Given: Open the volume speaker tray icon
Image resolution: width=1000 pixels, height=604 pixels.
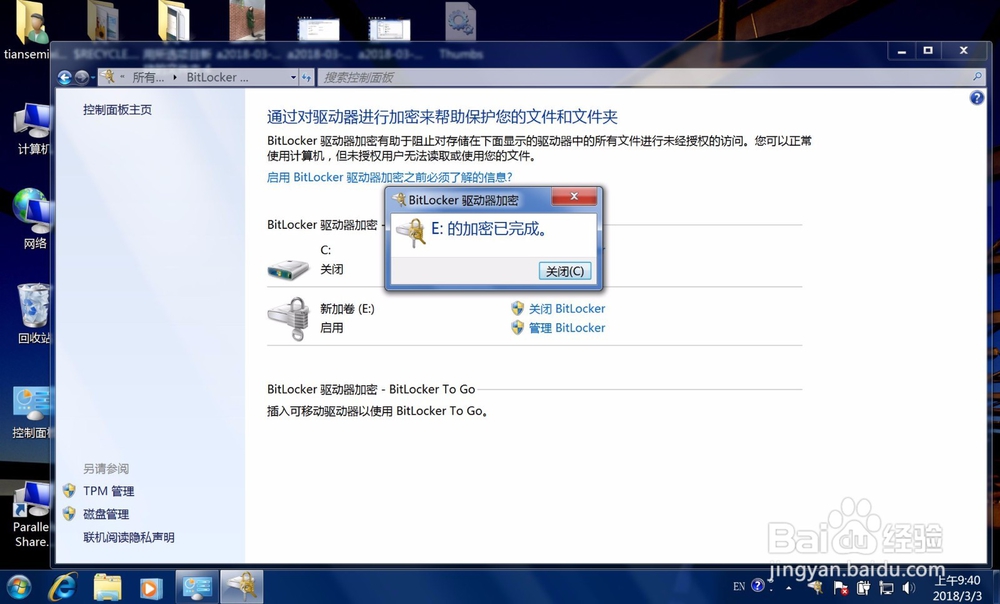Looking at the screenshot, I should tap(908, 588).
